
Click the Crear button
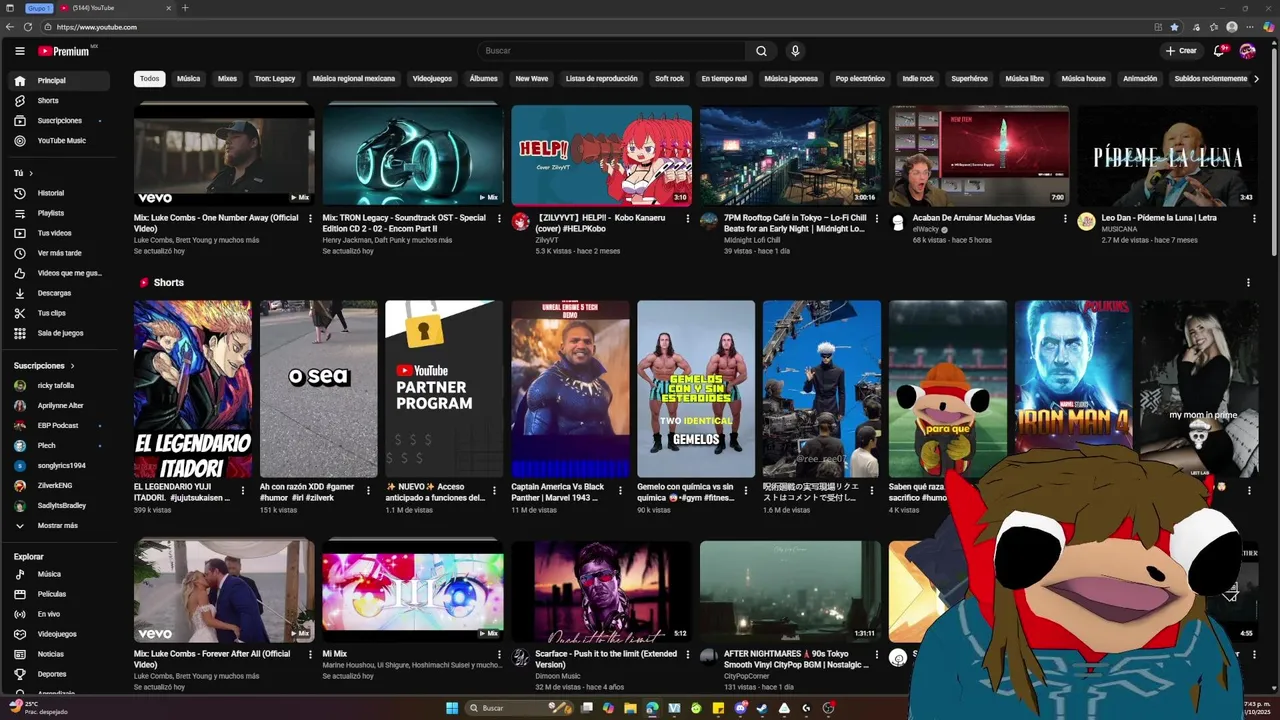click(x=1181, y=51)
